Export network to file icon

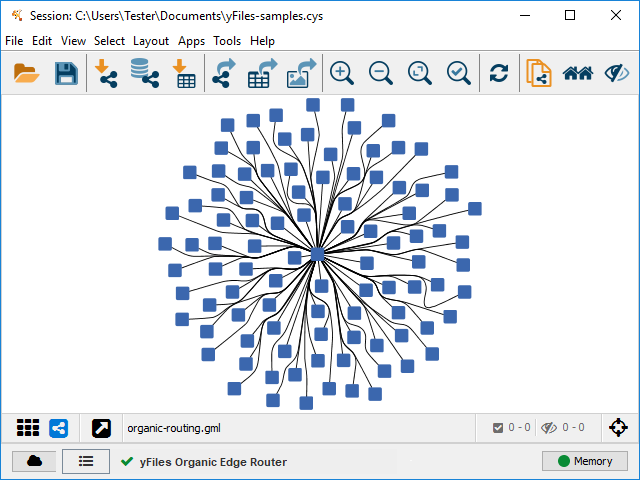coord(224,73)
